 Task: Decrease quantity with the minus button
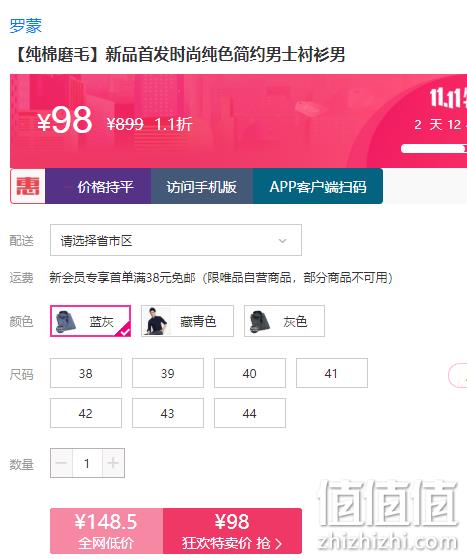pos(62,463)
